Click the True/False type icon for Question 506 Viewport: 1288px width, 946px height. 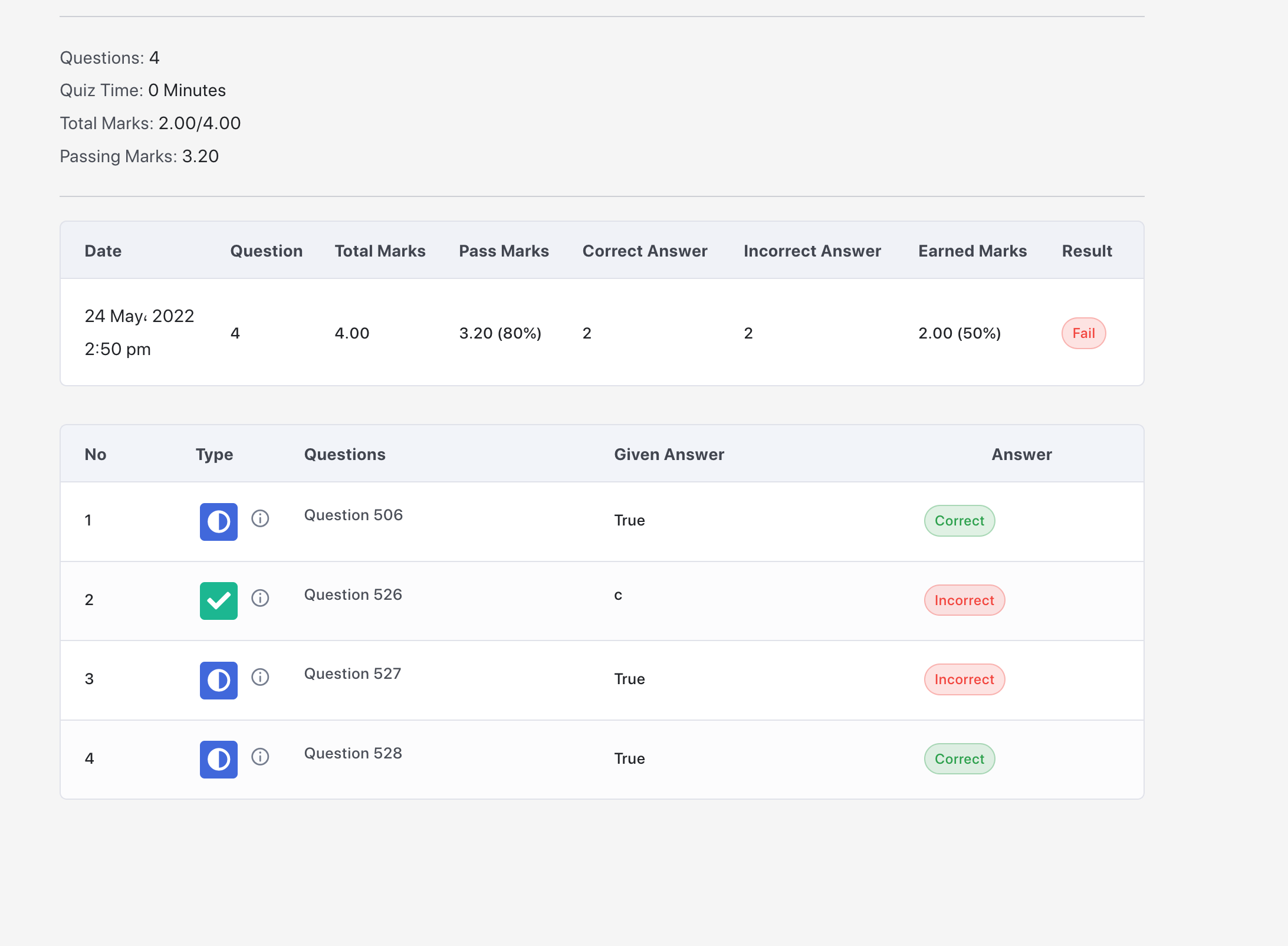click(x=219, y=521)
